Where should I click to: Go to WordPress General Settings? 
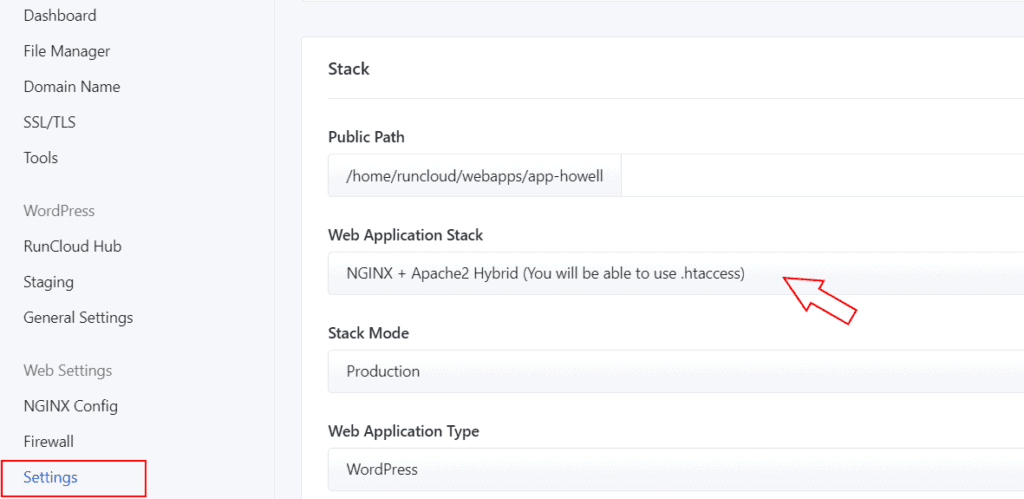pyautogui.click(x=78, y=318)
